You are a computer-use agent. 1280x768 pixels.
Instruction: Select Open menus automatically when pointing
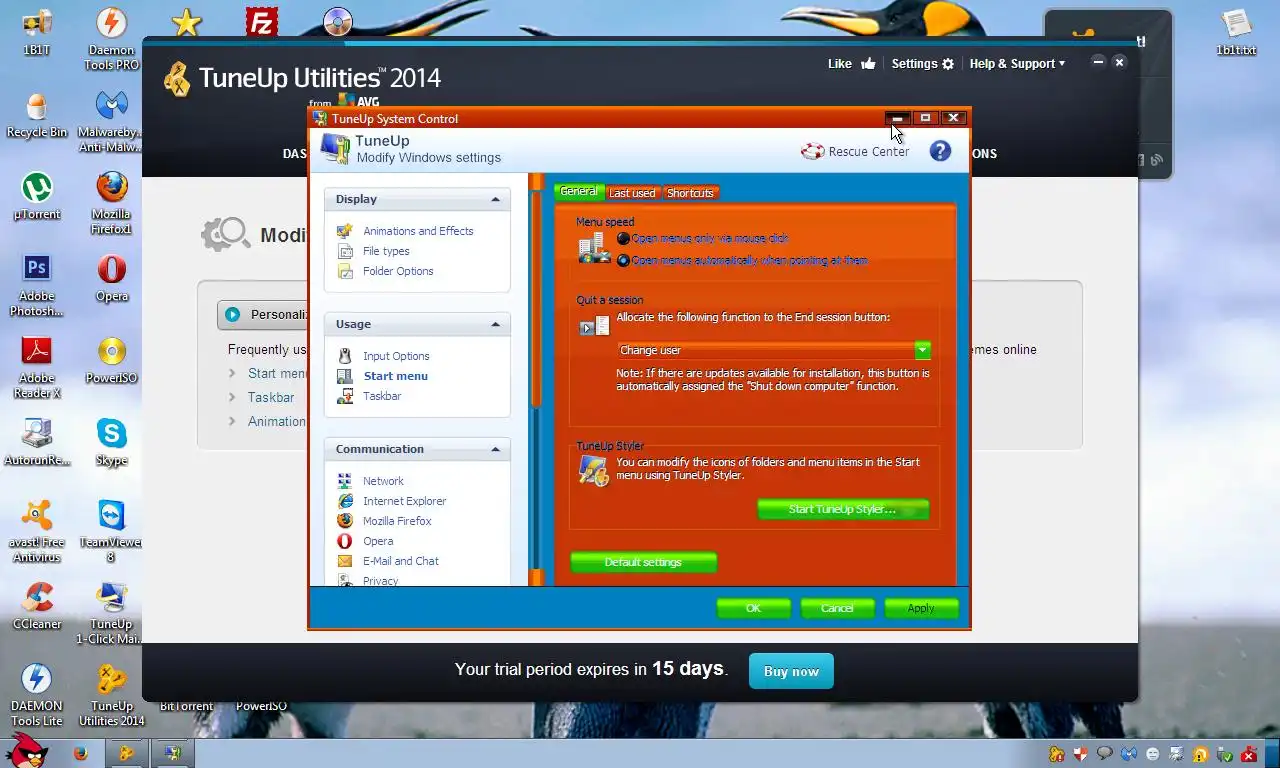tap(742, 261)
